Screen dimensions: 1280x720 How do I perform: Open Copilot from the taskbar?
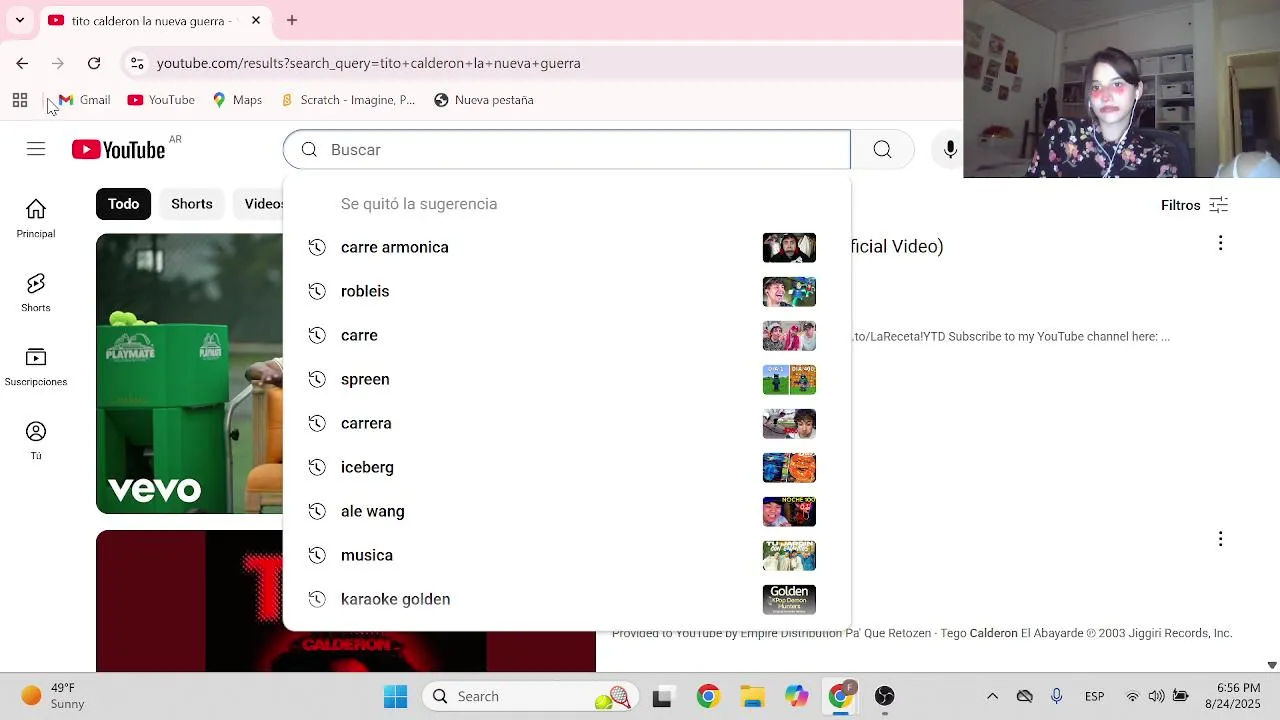tap(797, 696)
